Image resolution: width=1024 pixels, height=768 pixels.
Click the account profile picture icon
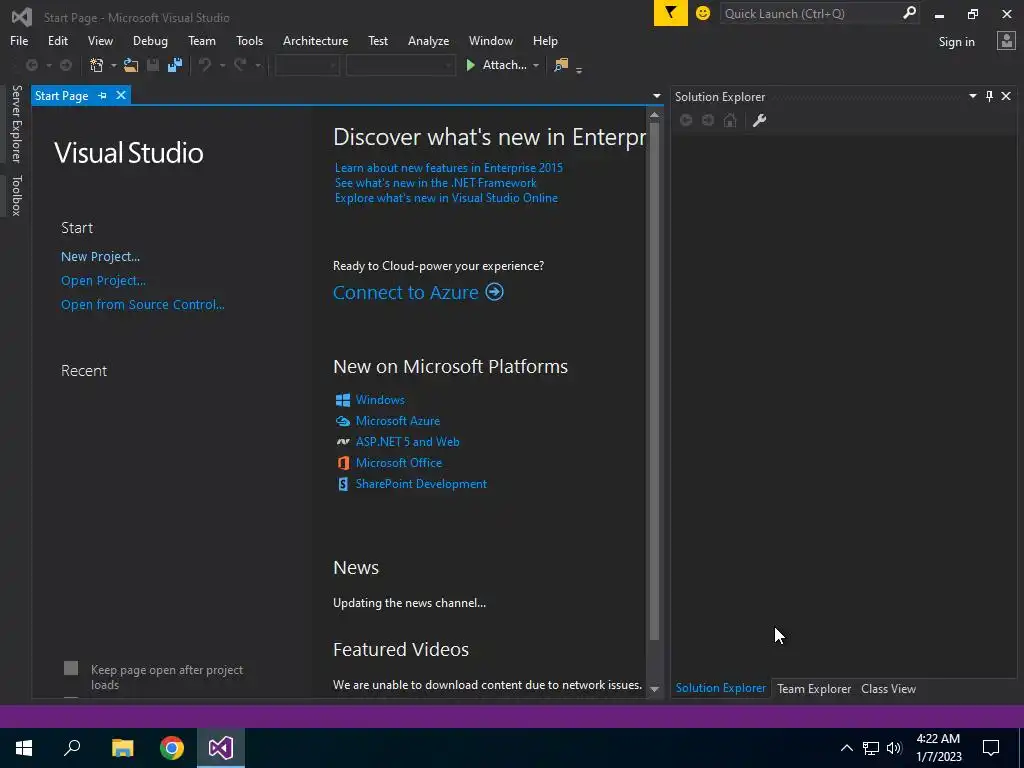[1006, 41]
